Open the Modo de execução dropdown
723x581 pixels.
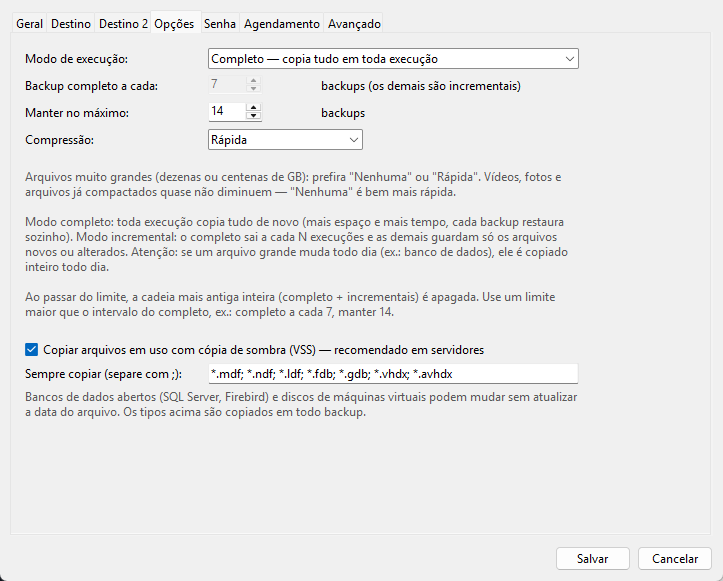pos(393,59)
